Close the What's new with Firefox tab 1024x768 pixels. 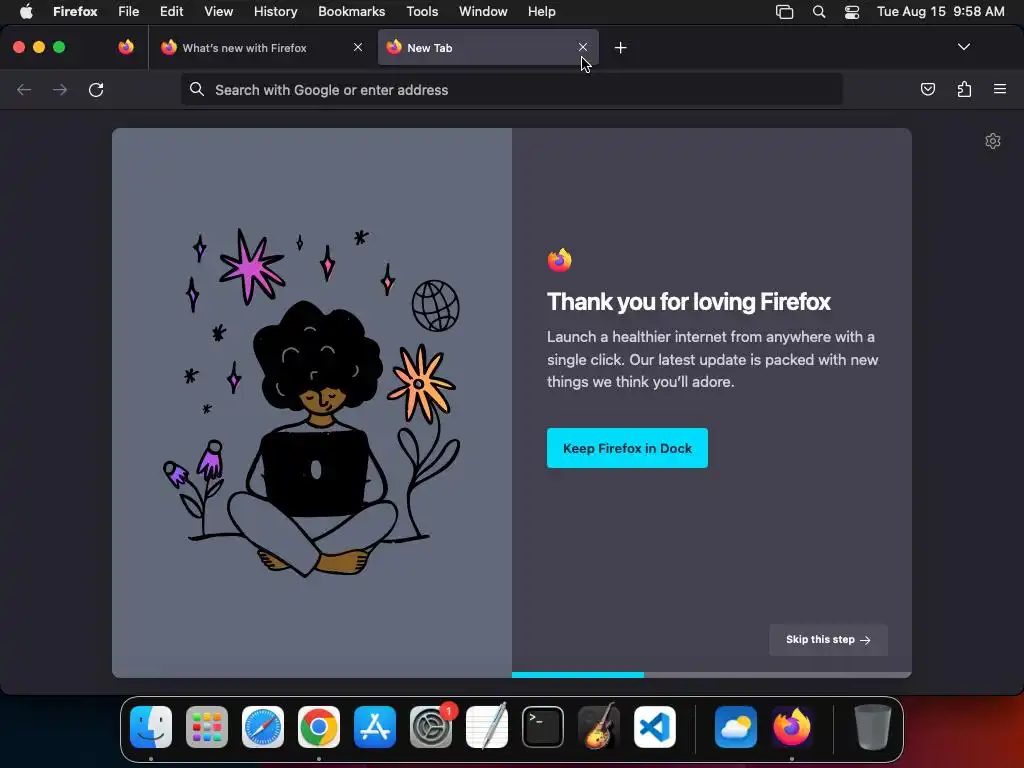click(358, 47)
